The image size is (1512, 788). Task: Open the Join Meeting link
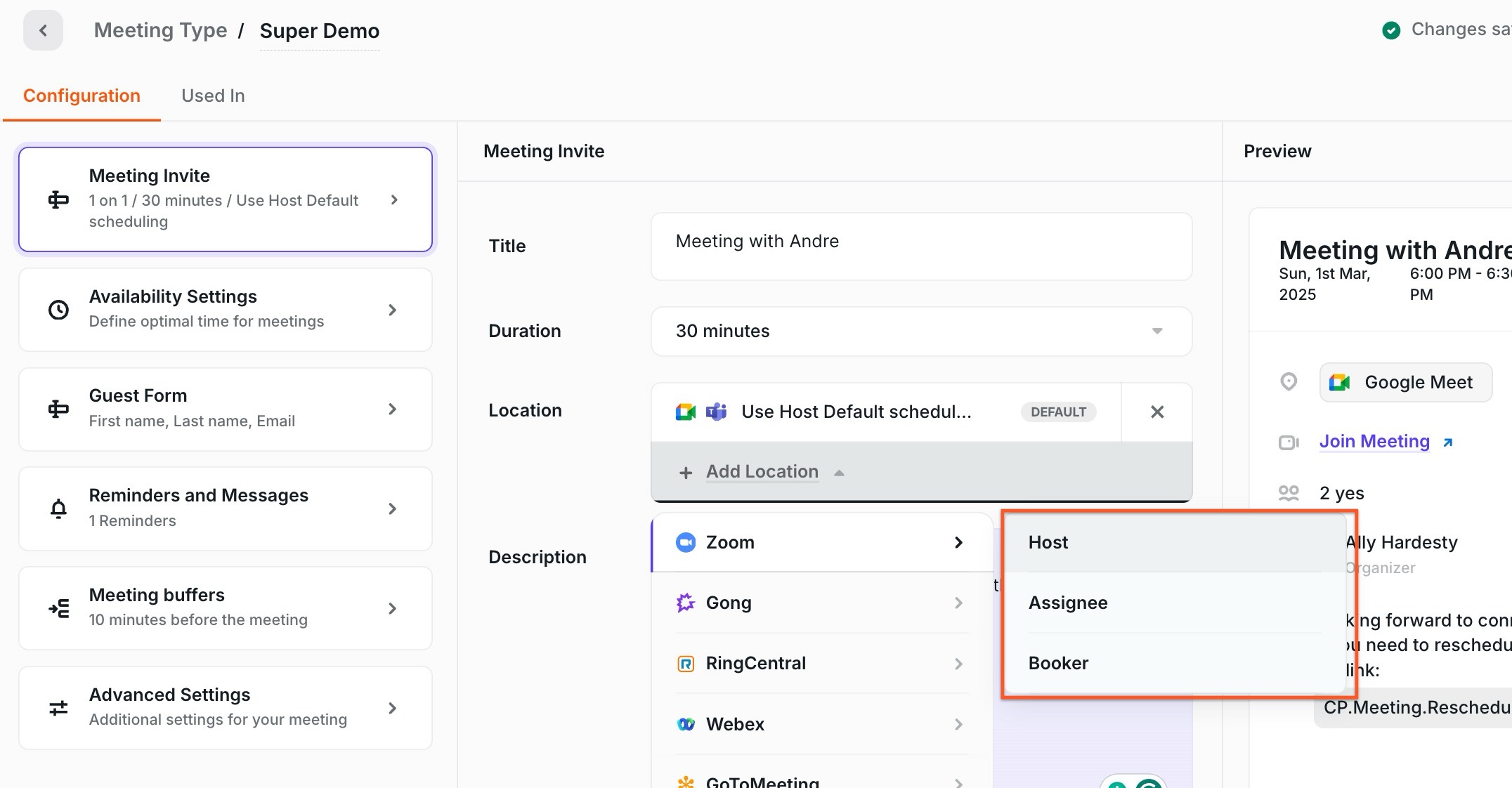tap(1374, 442)
